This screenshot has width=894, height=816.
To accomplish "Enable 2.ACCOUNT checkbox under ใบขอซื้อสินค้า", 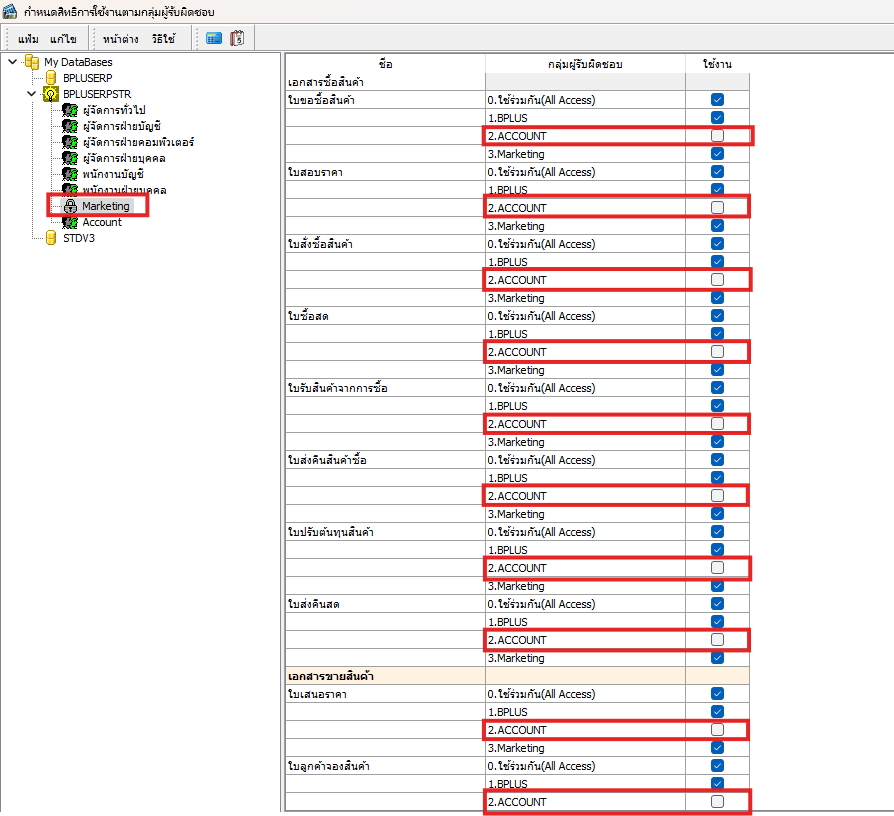I will 717,136.
